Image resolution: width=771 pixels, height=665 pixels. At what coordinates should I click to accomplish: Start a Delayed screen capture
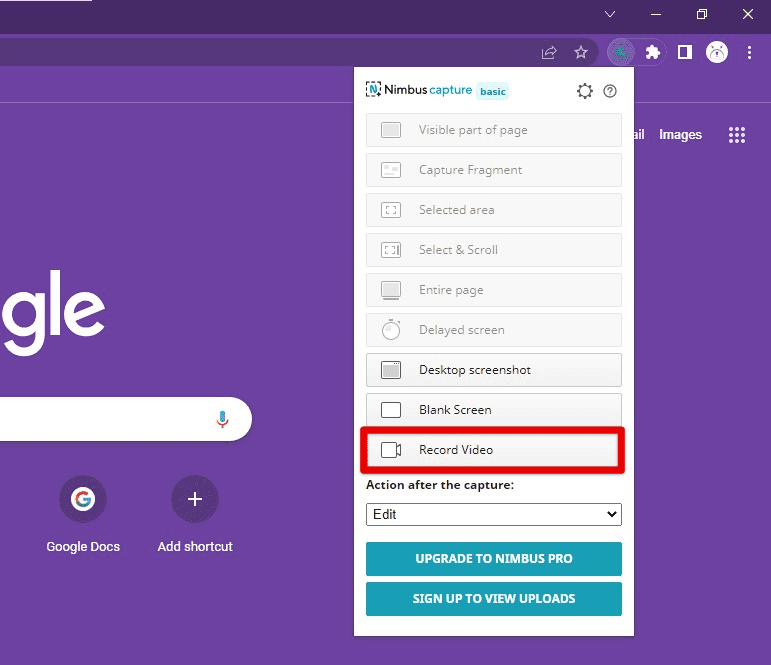click(494, 330)
